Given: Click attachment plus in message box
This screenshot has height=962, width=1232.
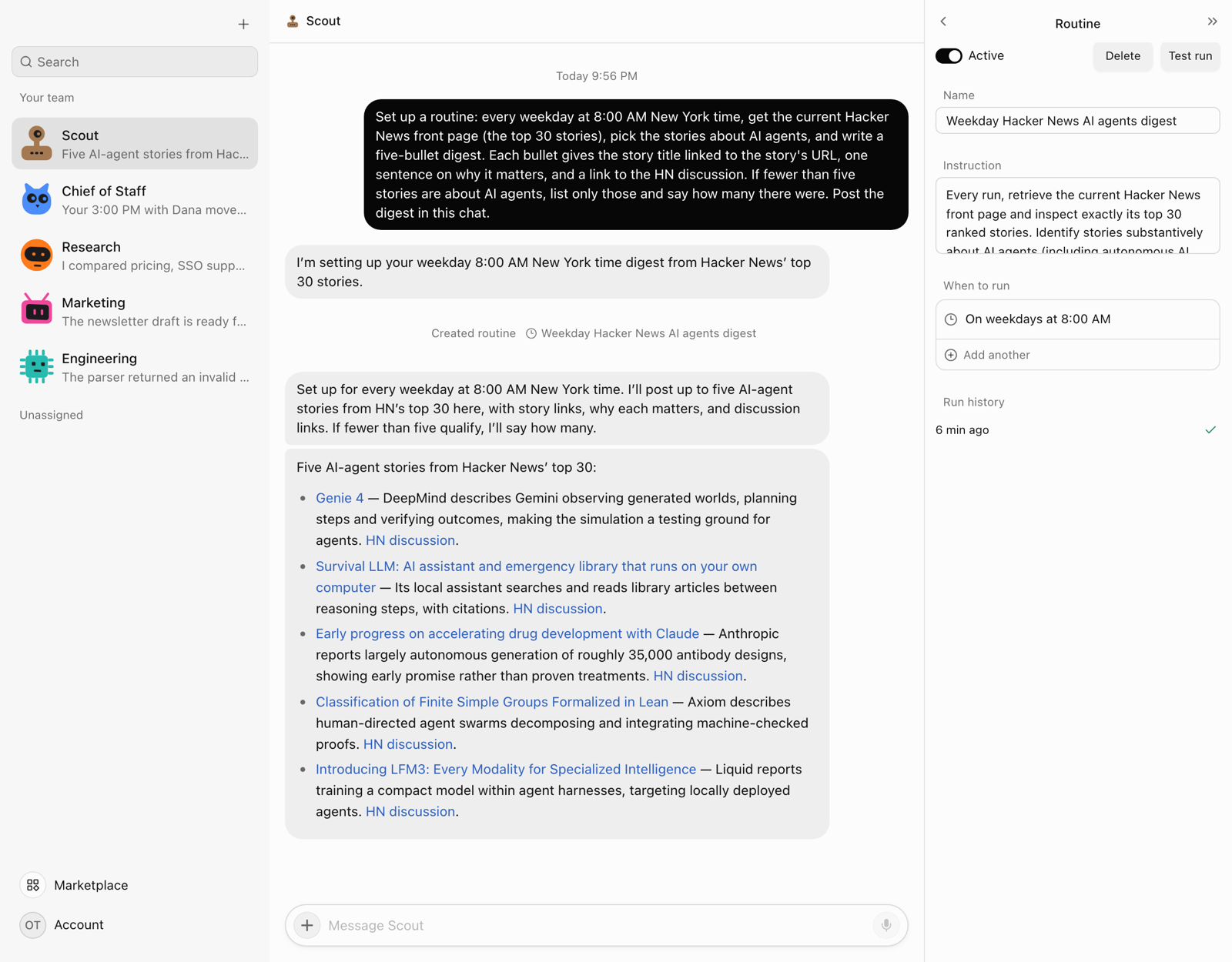Looking at the screenshot, I should (x=307, y=925).
